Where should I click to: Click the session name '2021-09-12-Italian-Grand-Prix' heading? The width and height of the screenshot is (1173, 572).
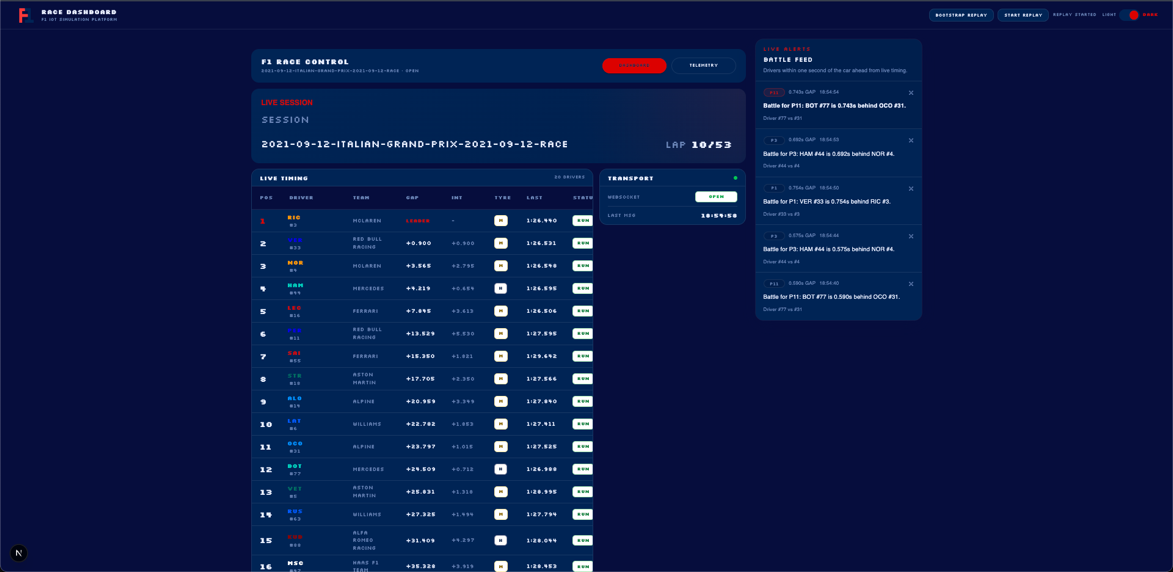(x=414, y=144)
